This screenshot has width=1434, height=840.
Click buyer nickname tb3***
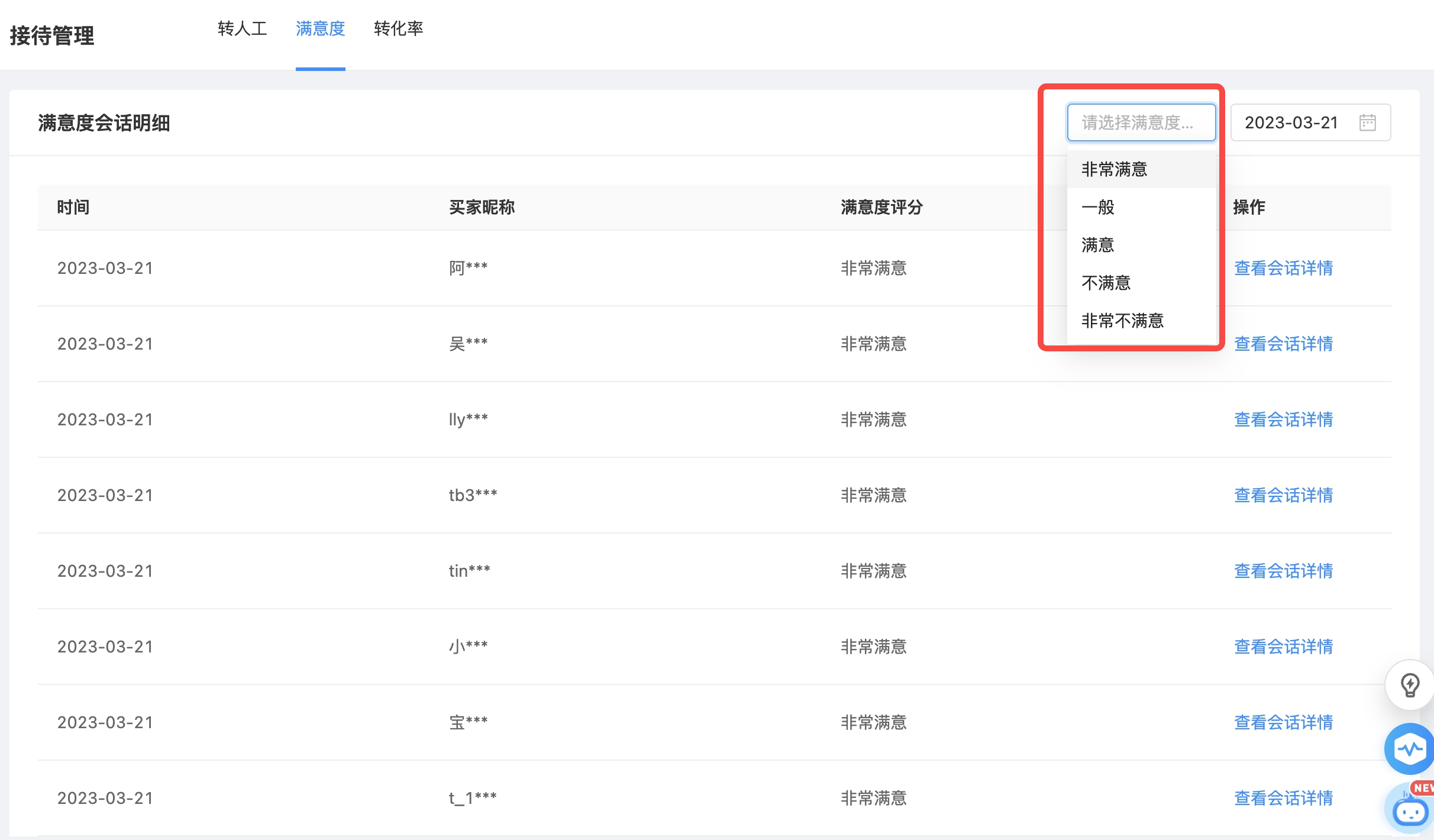(x=473, y=495)
